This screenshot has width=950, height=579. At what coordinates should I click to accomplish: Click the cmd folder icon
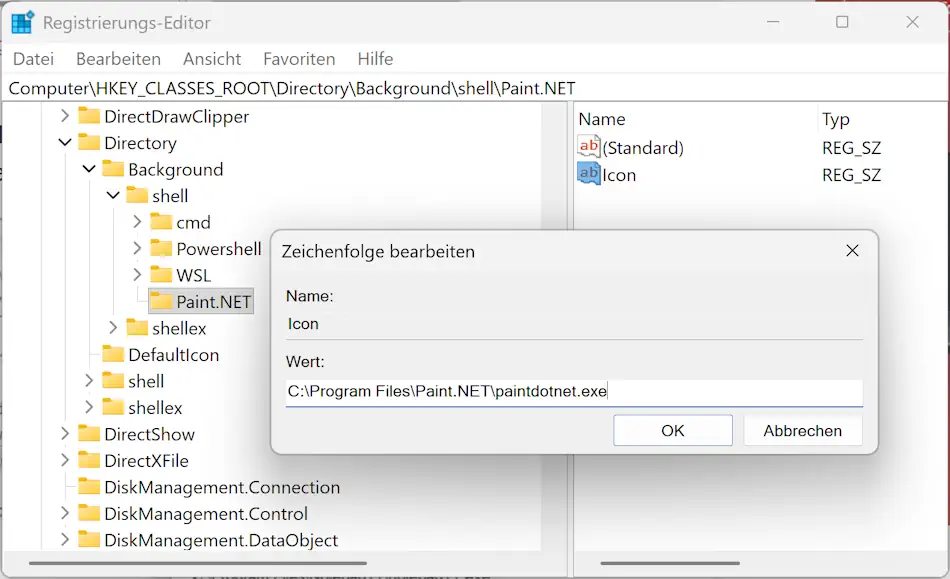(x=161, y=222)
